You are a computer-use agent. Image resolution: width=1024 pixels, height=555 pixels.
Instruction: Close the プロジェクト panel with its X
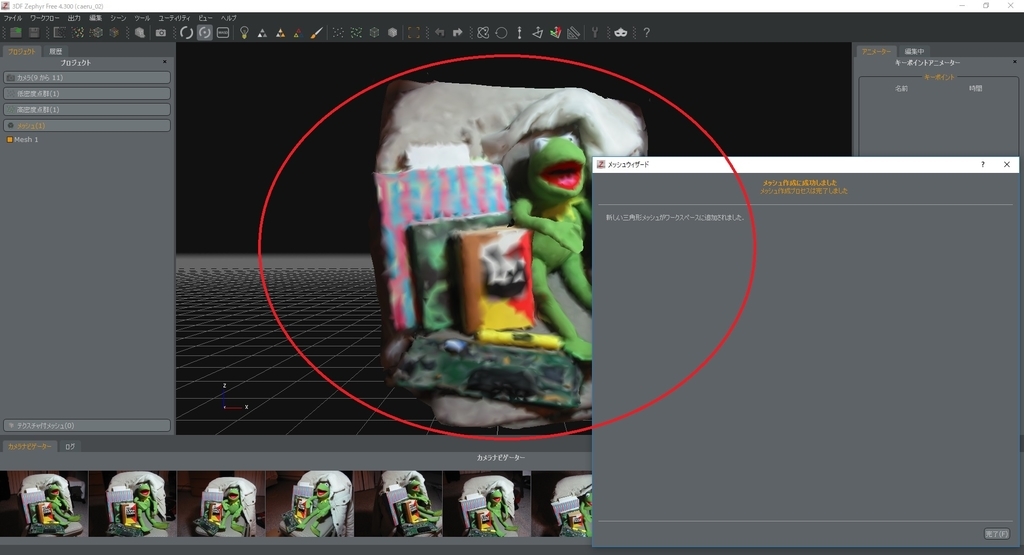(165, 62)
